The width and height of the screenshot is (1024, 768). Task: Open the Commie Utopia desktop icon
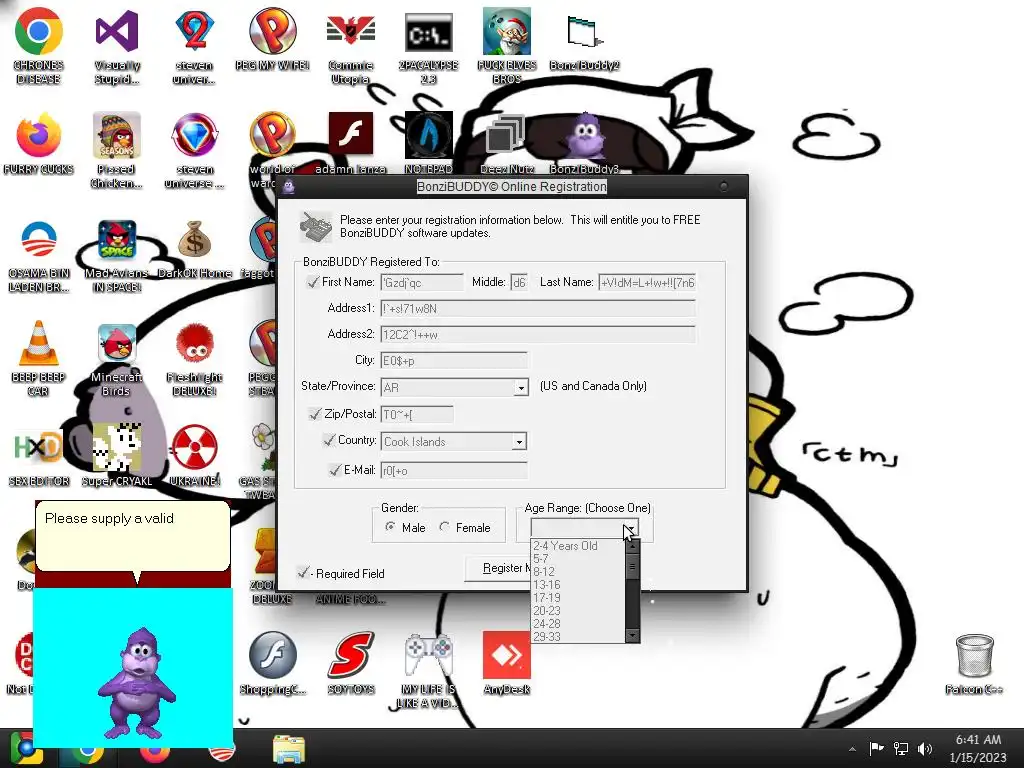[351, 31]
